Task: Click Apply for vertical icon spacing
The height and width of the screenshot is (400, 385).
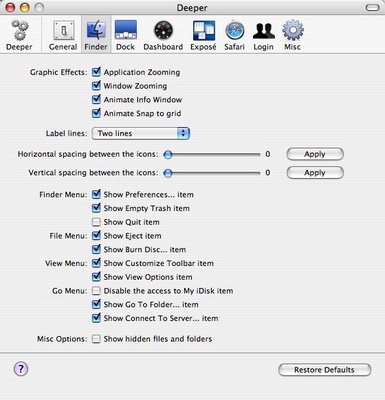Action: point(315,173)
